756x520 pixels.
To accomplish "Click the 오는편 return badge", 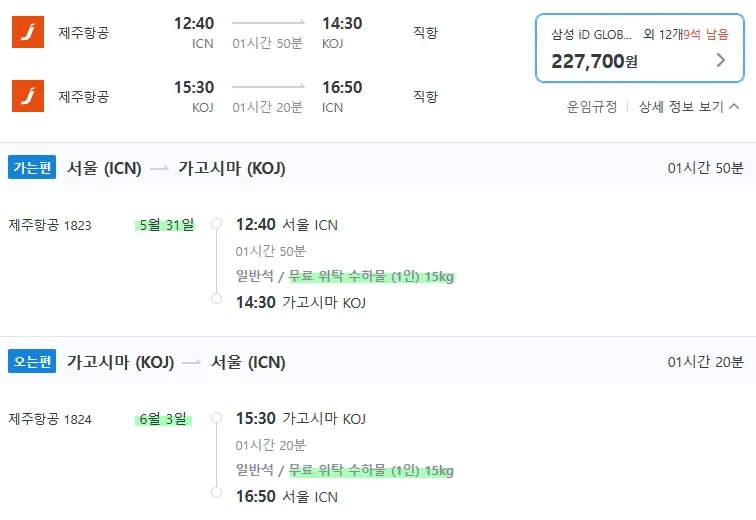I will (x=32, y=362).
